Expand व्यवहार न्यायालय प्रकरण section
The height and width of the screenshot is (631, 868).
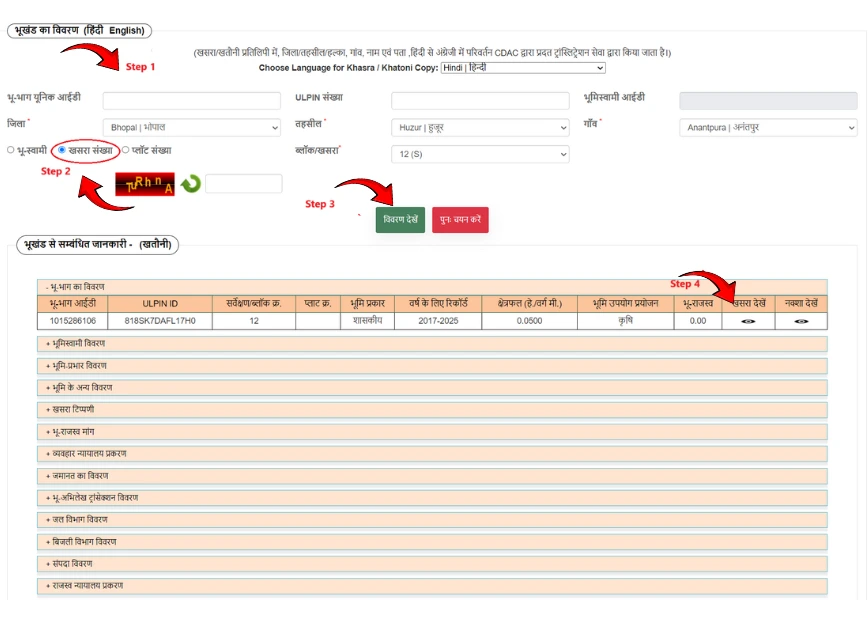click(432, 454)
